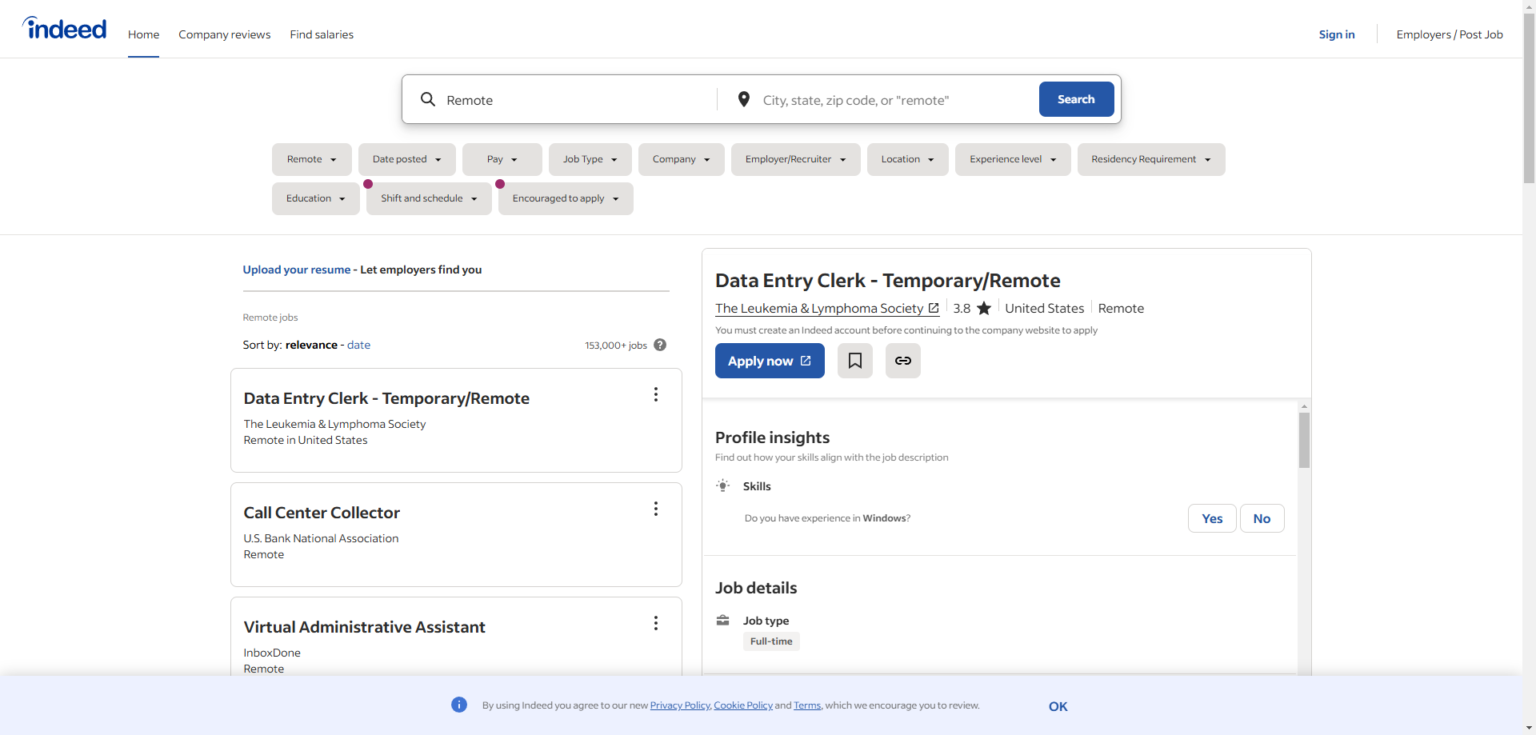Open the Upload your resume link
The image size is (1536, 735).
click(296, 269)
